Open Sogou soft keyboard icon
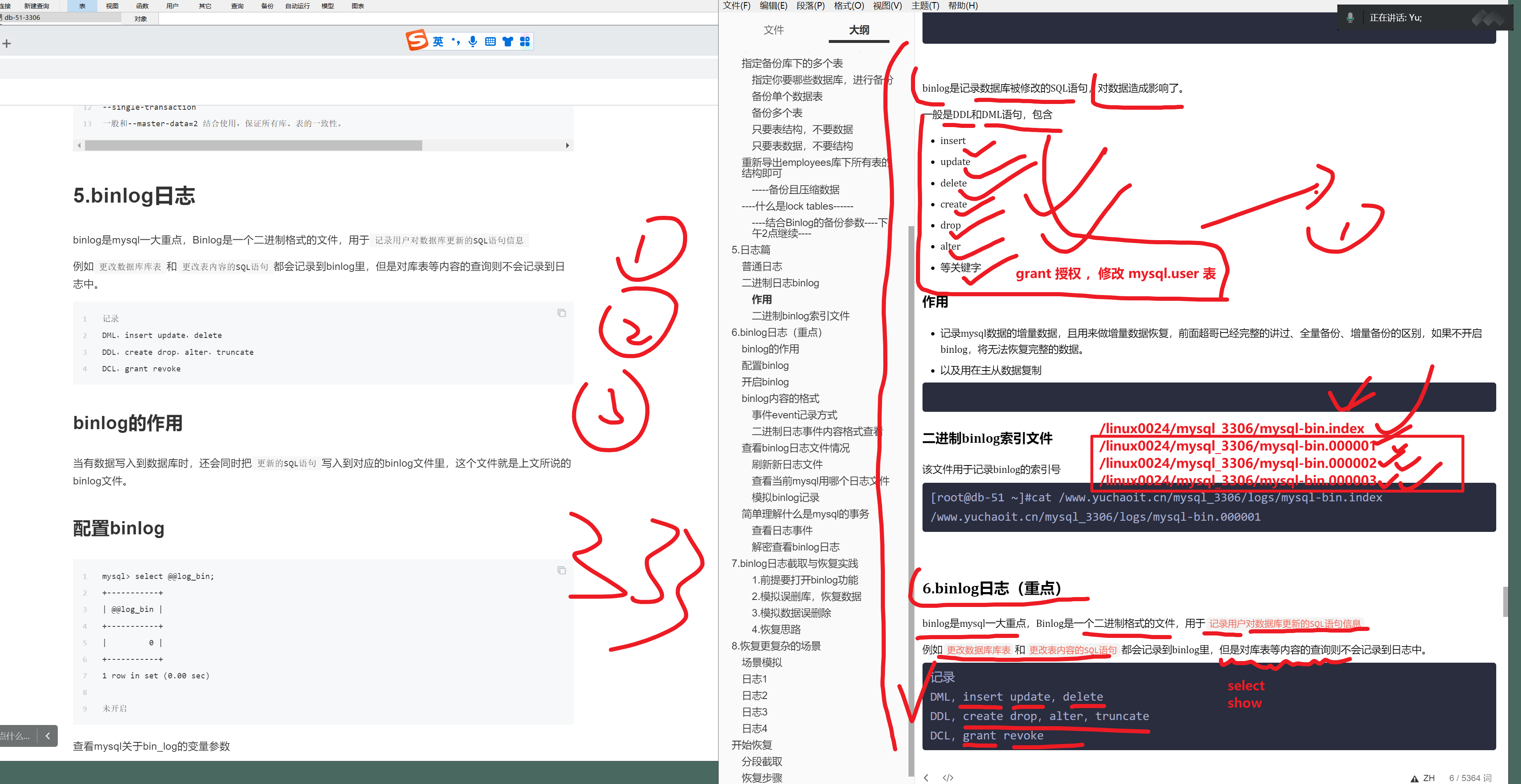This screenshot has height=784, width=1521. [x=490, y=41]
